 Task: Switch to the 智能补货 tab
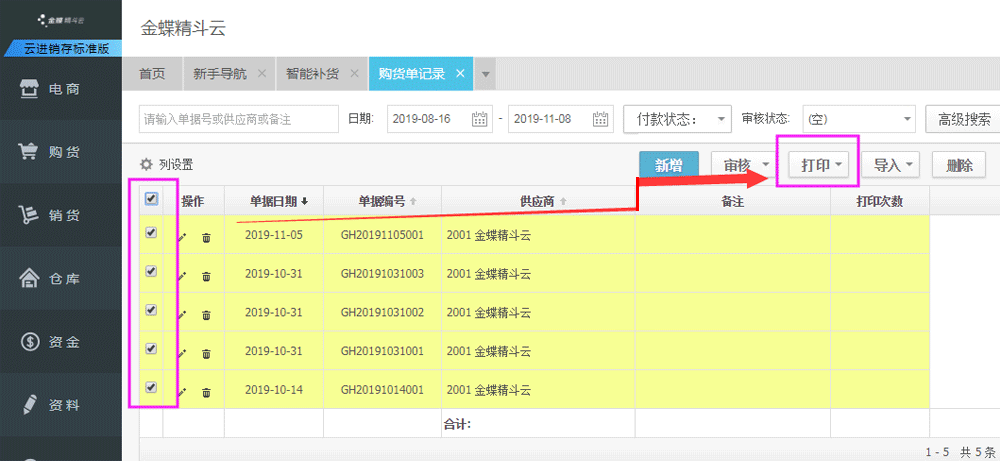click(x=312, y=73)
